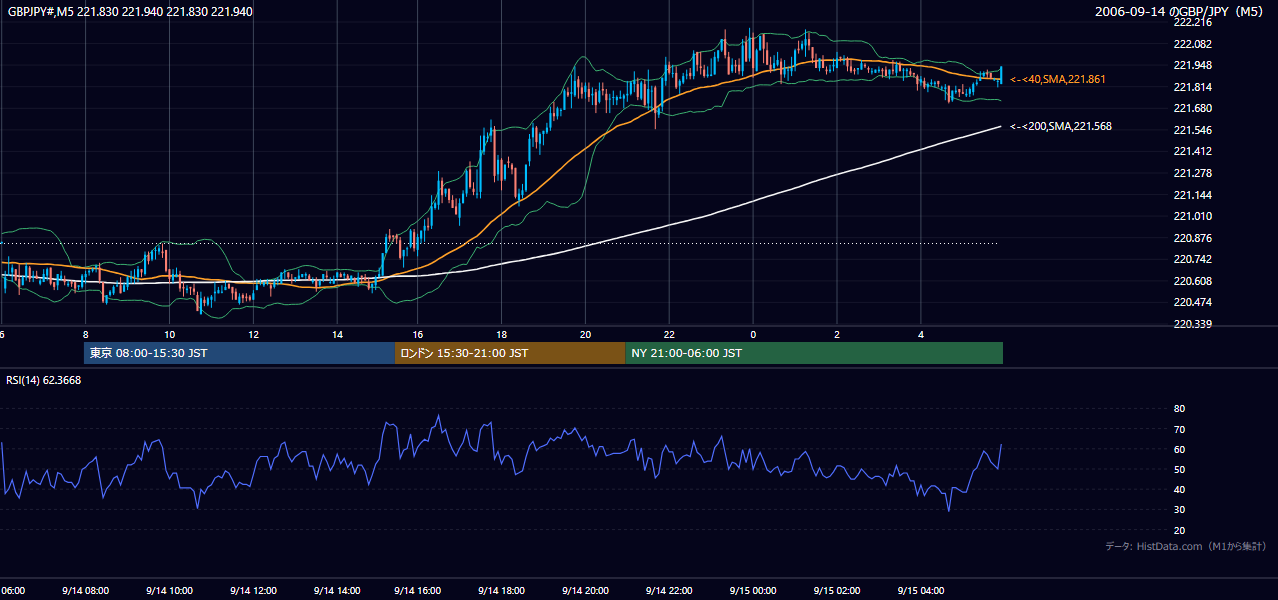Click price axis value 221.948
Image resolution: width=1278 pixels, height=600 pixels.
click(x=1192, y=65)
